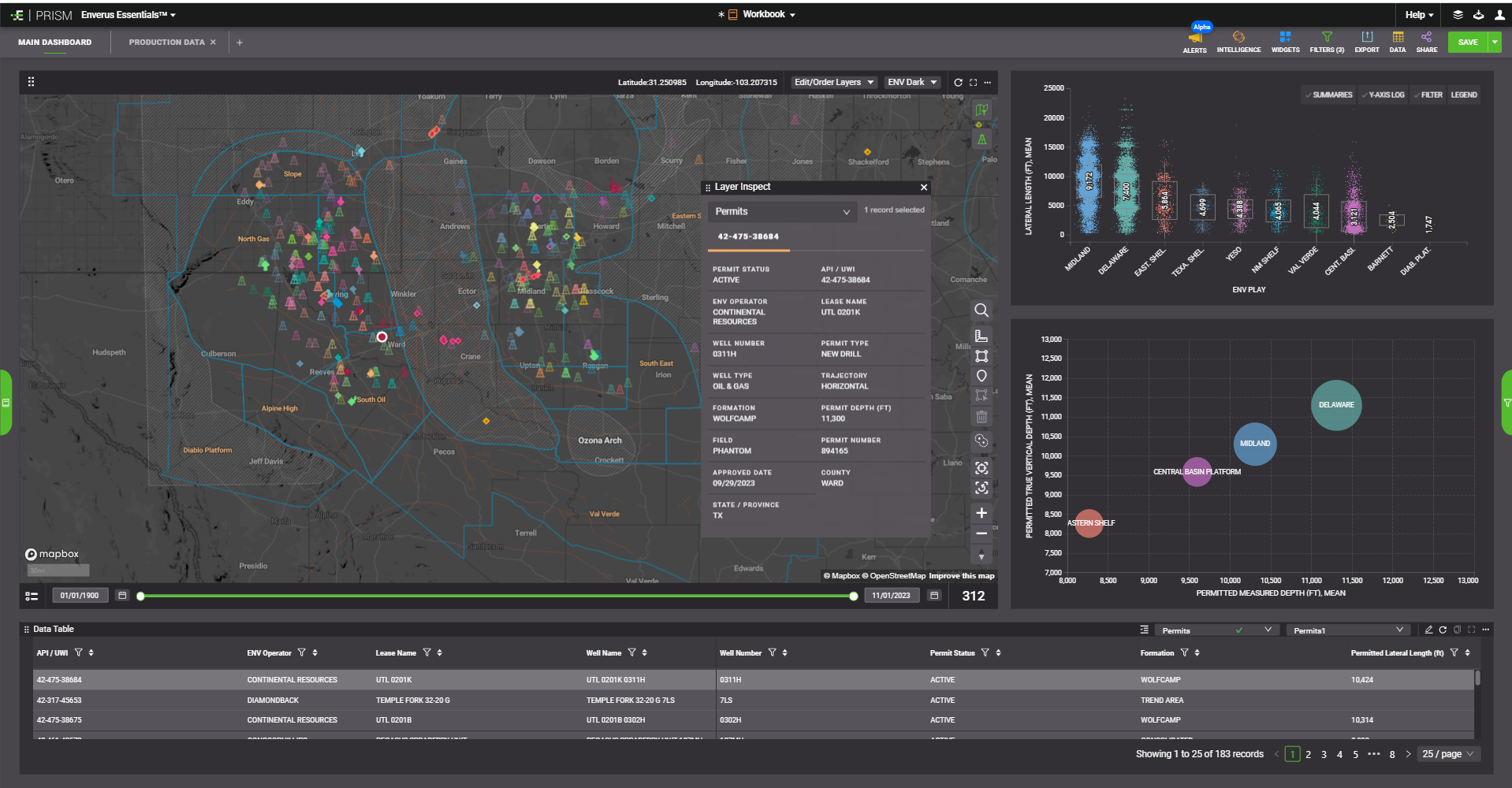Refresh the map using the reload icon

(x=958, y=83)
